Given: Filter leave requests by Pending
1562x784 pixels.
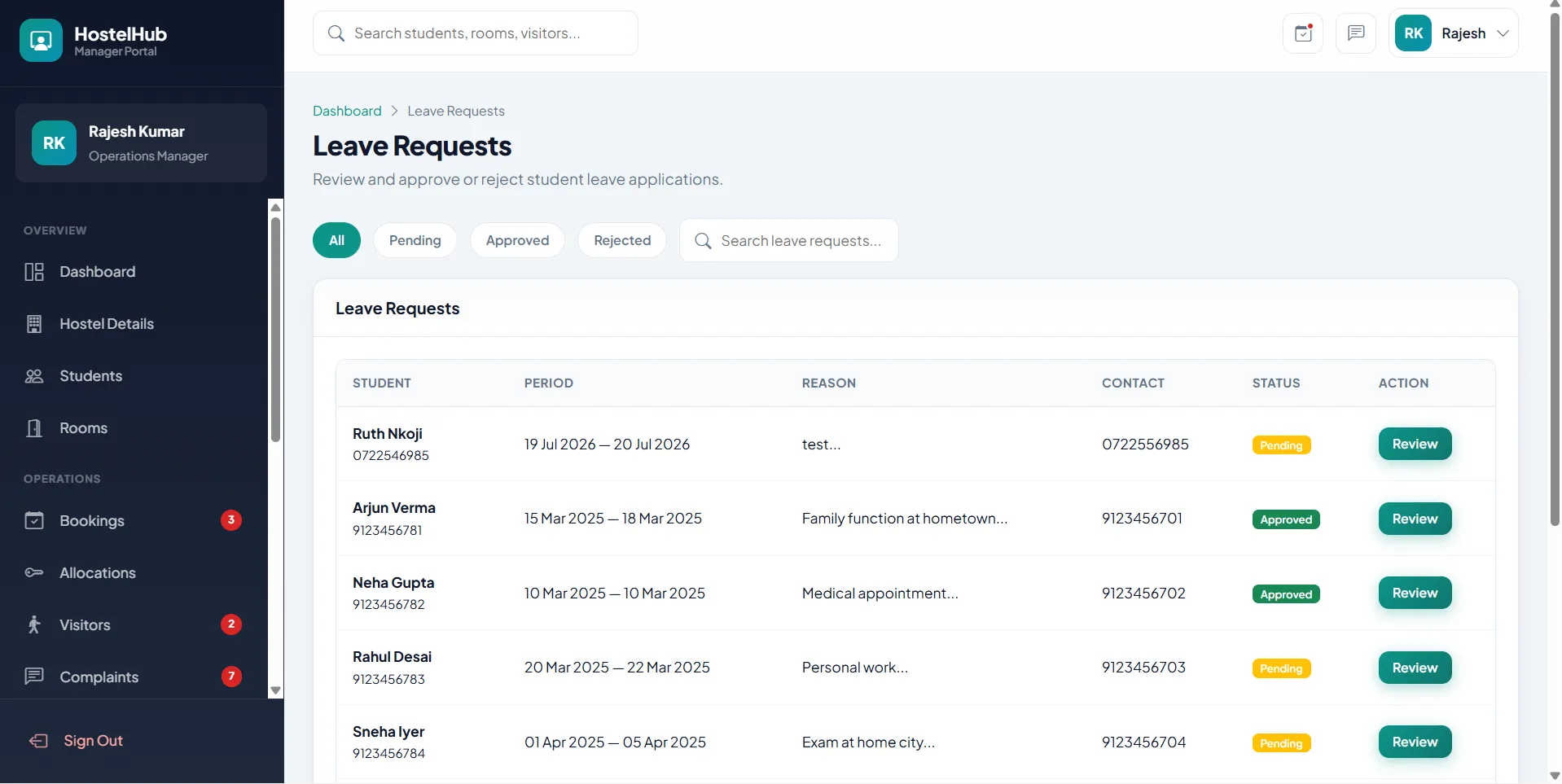Looking at the screenshot, I should [415, 240].
